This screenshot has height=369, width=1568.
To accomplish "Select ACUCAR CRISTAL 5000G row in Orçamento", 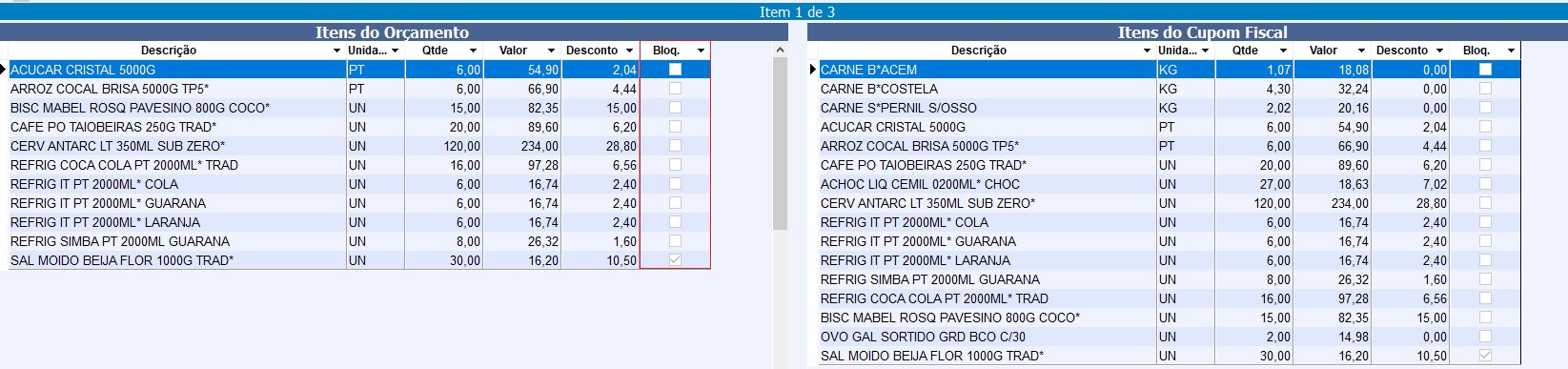I will (x=359, y=70).
